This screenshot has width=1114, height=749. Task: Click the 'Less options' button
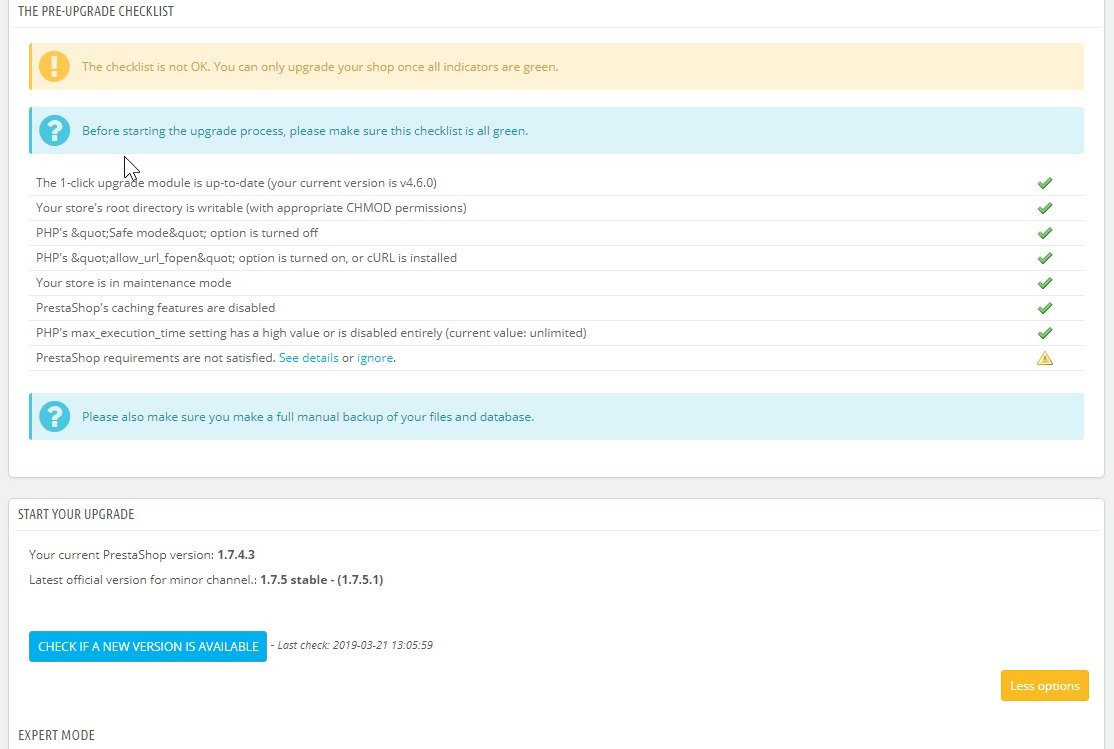1044,685
